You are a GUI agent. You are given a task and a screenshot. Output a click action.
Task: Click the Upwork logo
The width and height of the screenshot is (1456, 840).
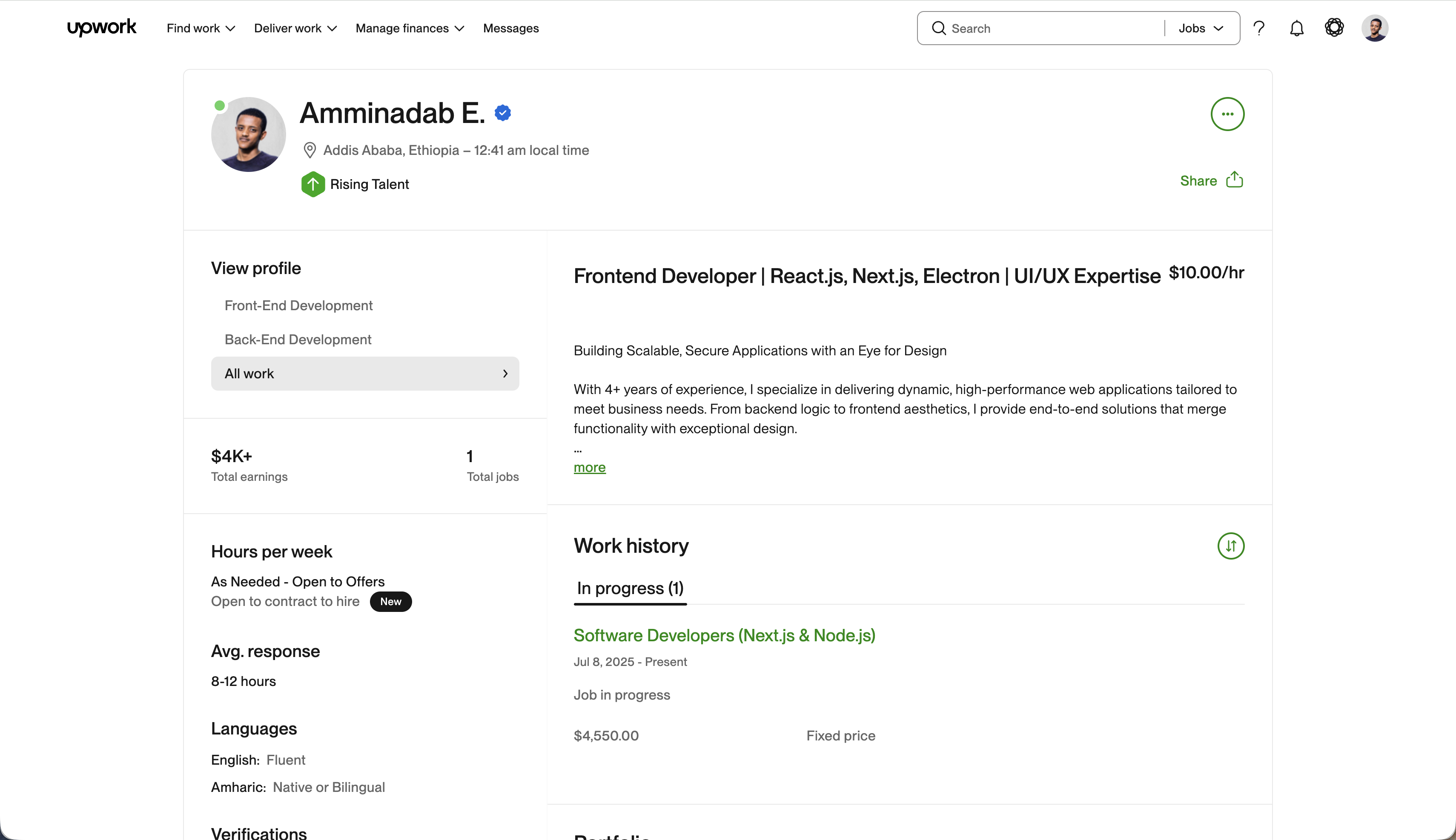tap(102, 28)
